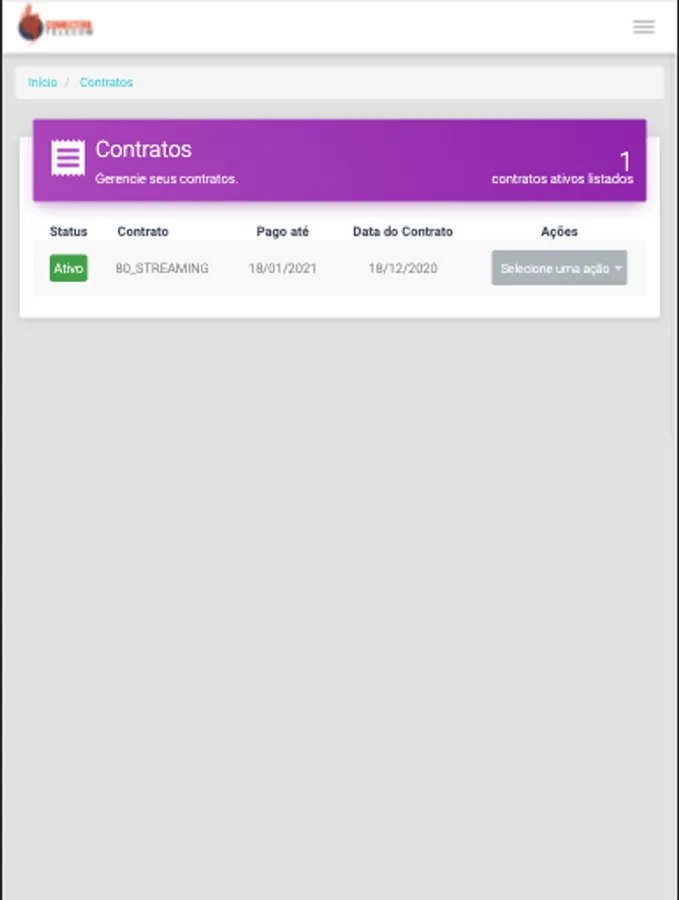This screenshot has width=679, height=900.
Task: Click the Conectiva Telecom logo
Action: (55, 25)
